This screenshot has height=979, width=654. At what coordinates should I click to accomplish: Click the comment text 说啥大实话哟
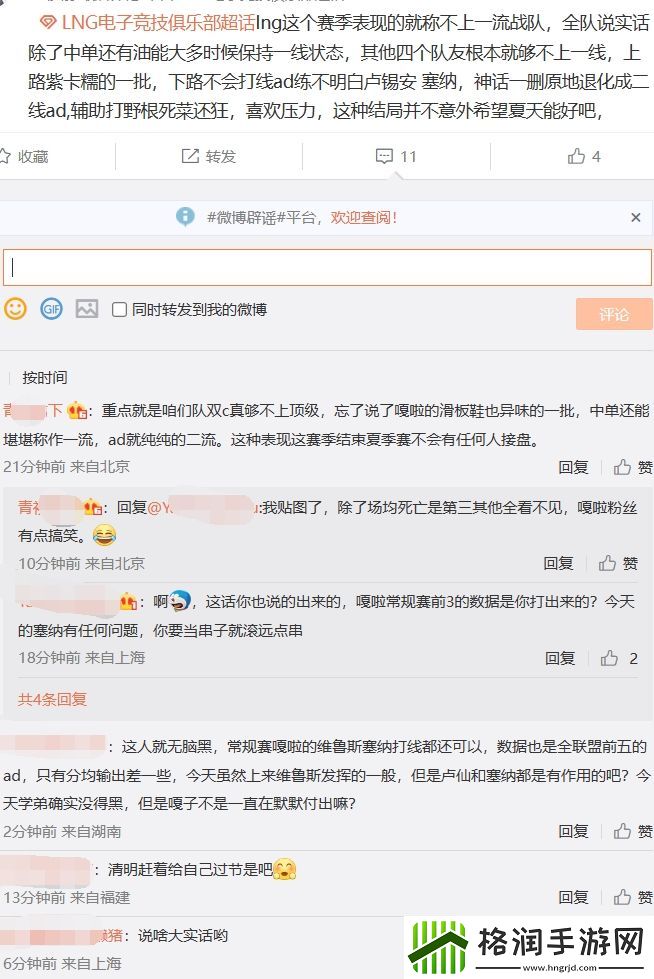tap(182, 935)
